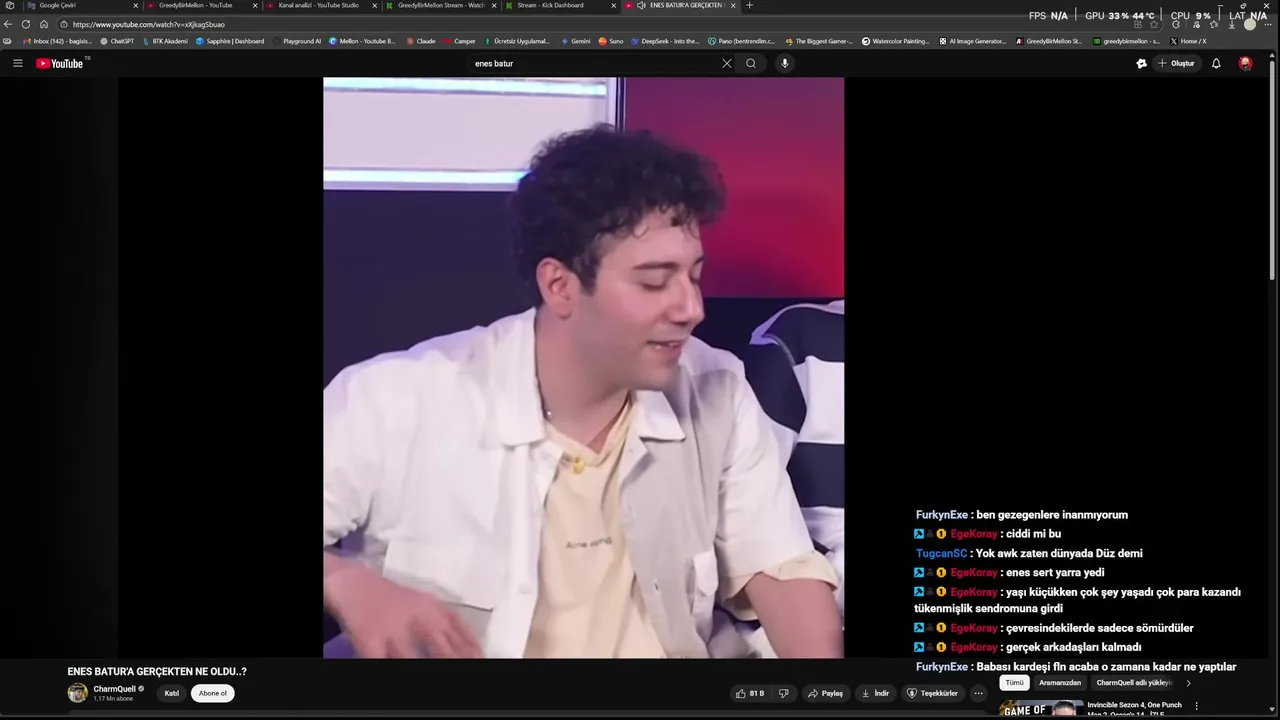The width and height of the screenshot is (1280, 720).
Task: Click the Teşekkürler thanks button
Action: pyautogui.click(x=932, y=693)
